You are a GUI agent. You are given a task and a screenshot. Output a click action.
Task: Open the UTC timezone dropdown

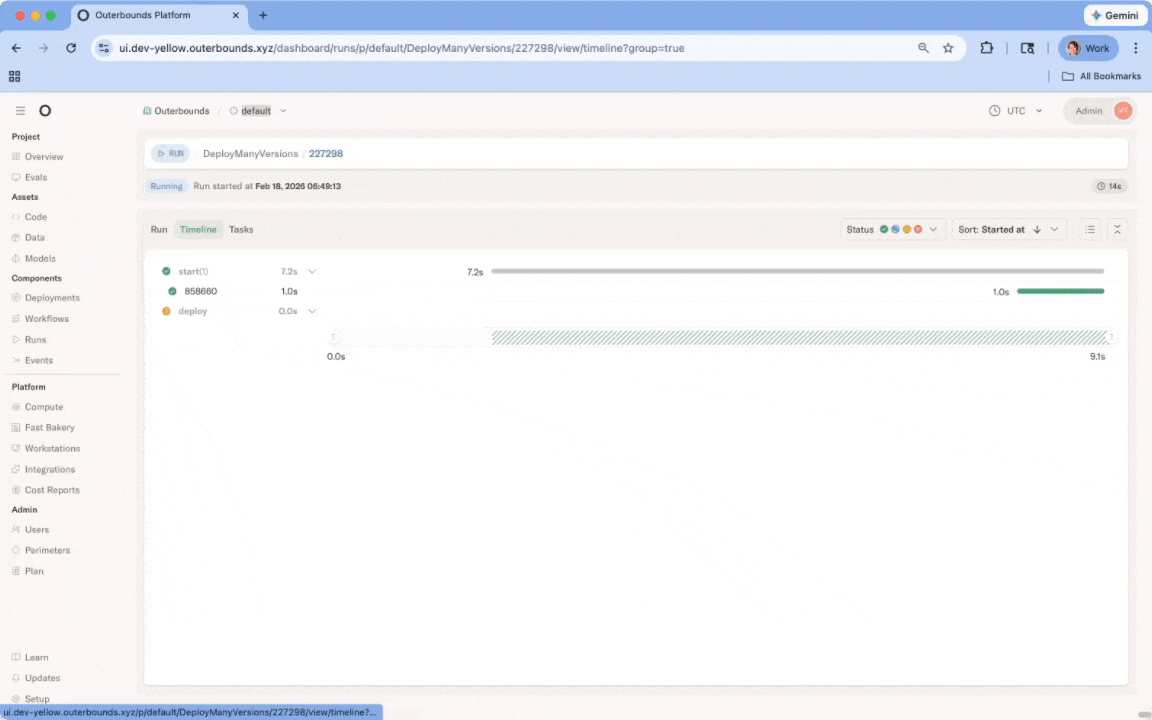click(1016, 110)
